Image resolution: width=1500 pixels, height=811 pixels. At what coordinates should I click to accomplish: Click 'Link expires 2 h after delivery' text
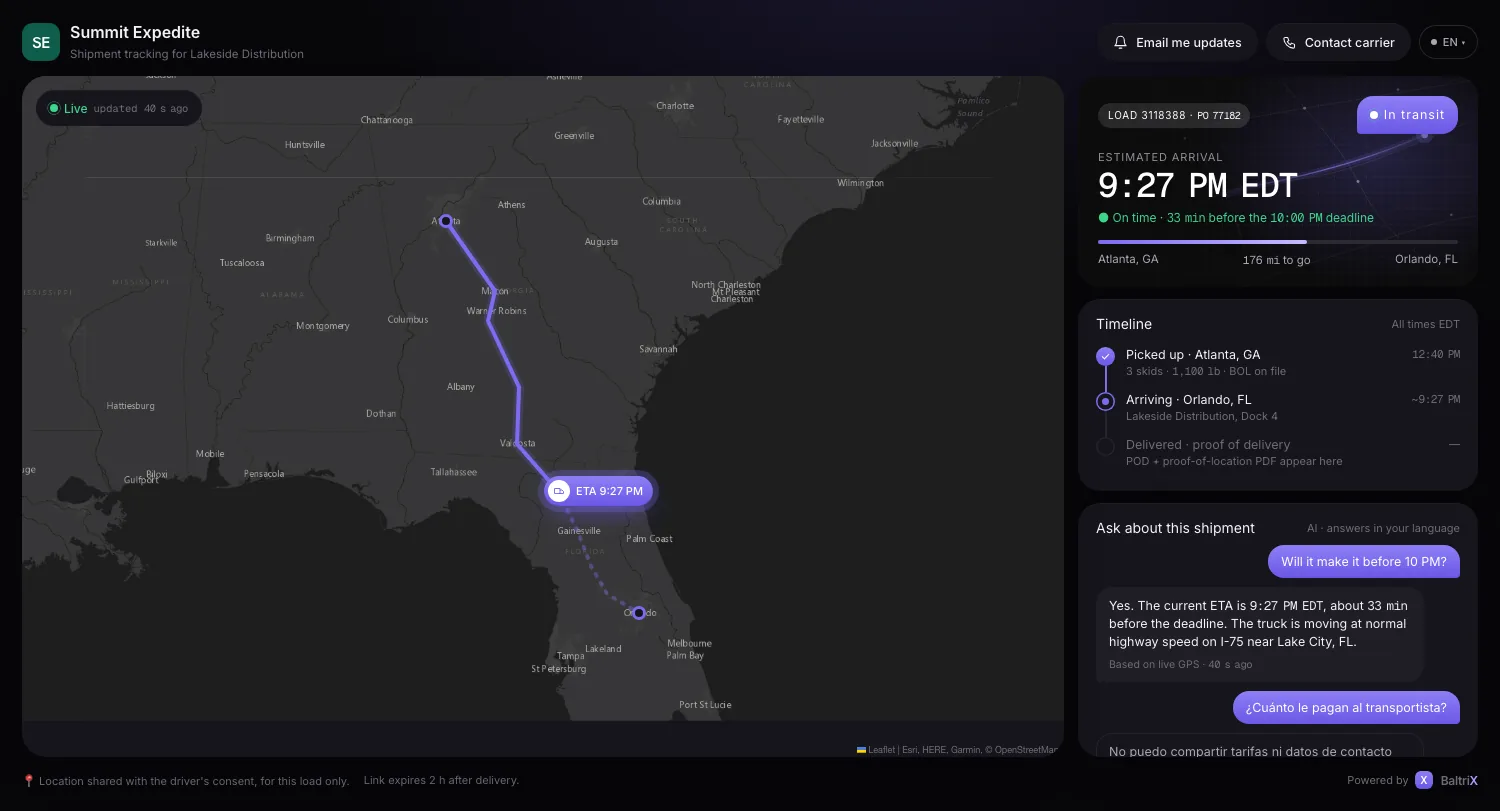point(441,780)
